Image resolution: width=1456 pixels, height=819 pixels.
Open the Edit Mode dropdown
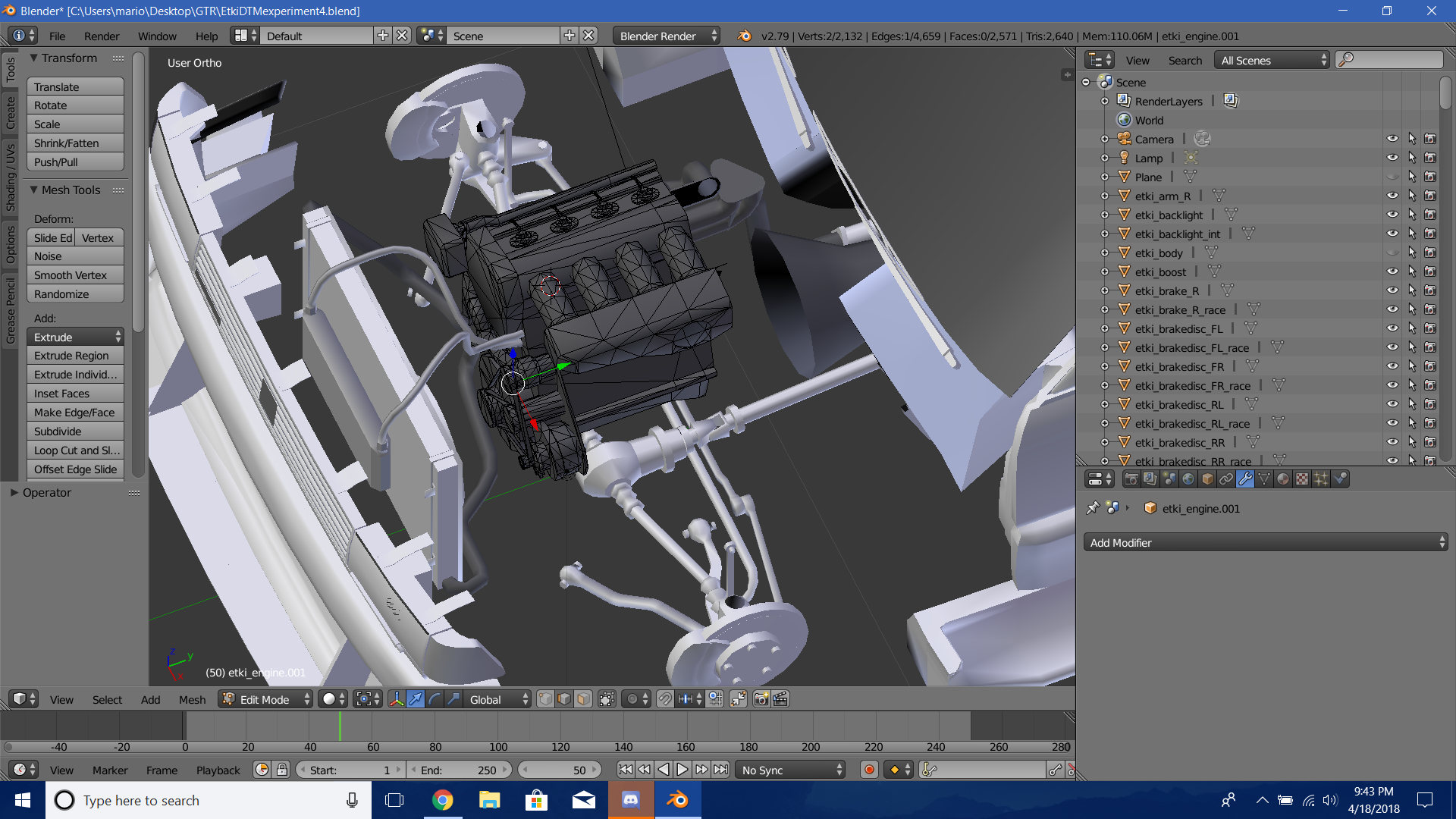coord(265,699)
